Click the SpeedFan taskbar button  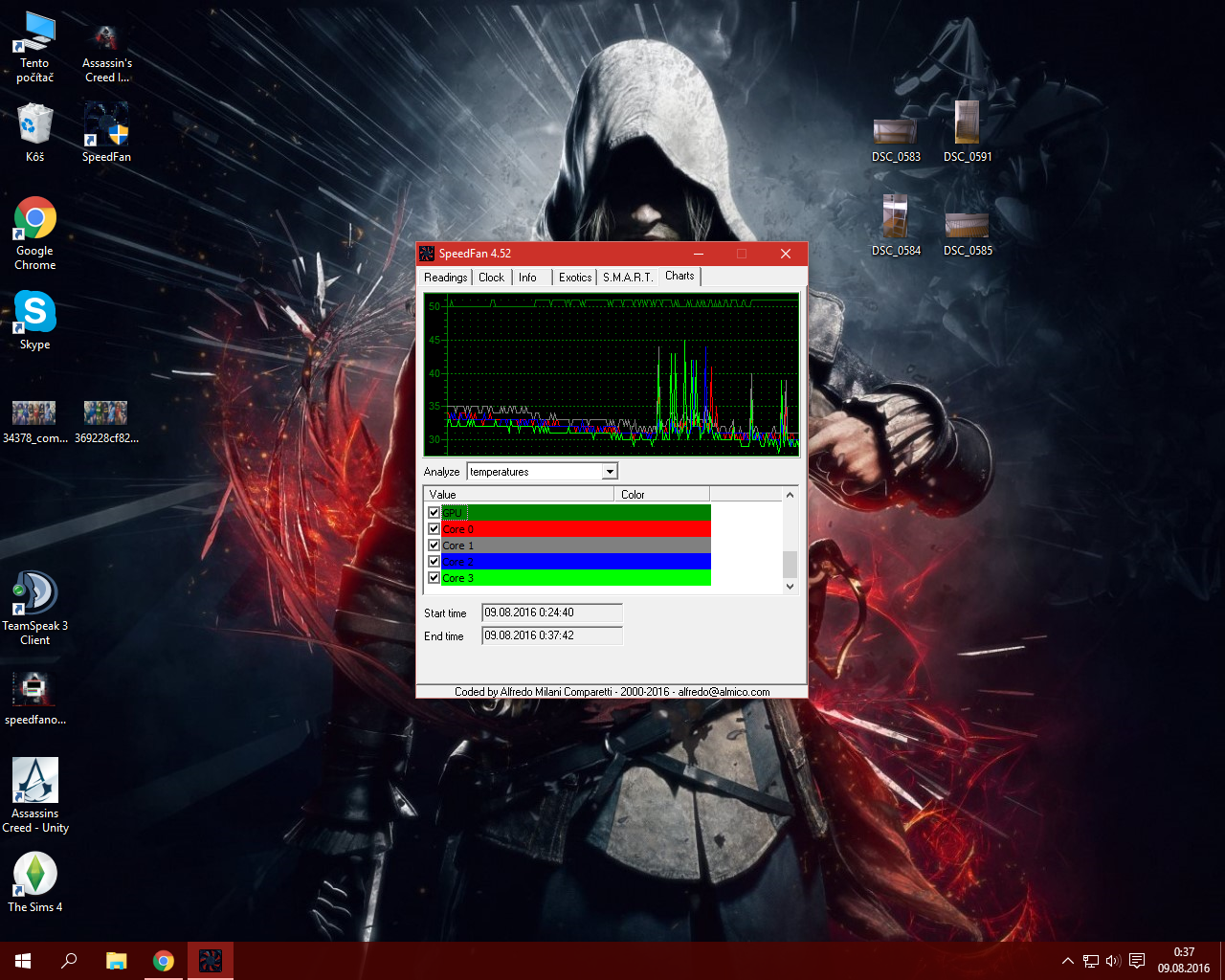211,961
